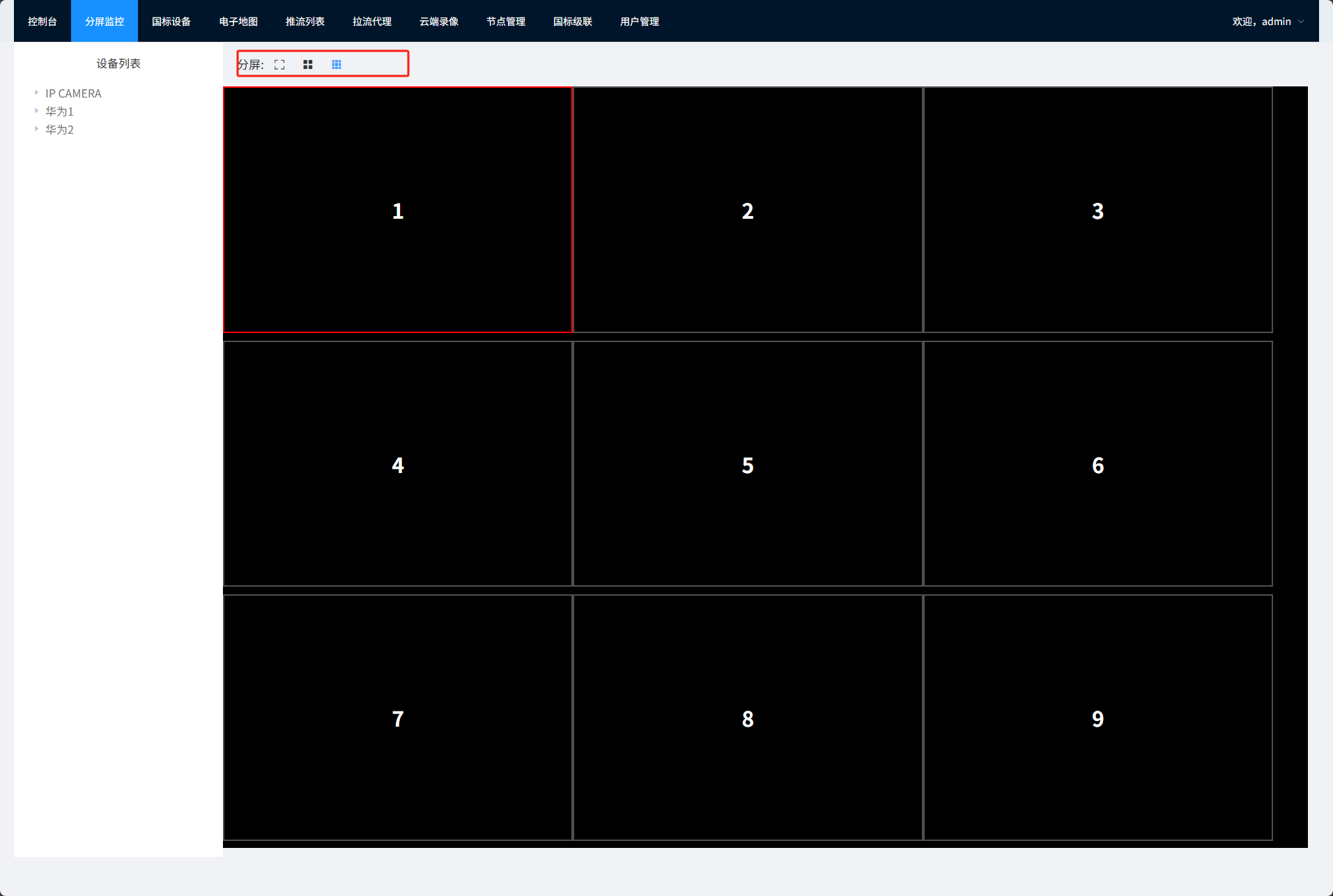
Task: Select video pane 7
Action: point(398,718)
